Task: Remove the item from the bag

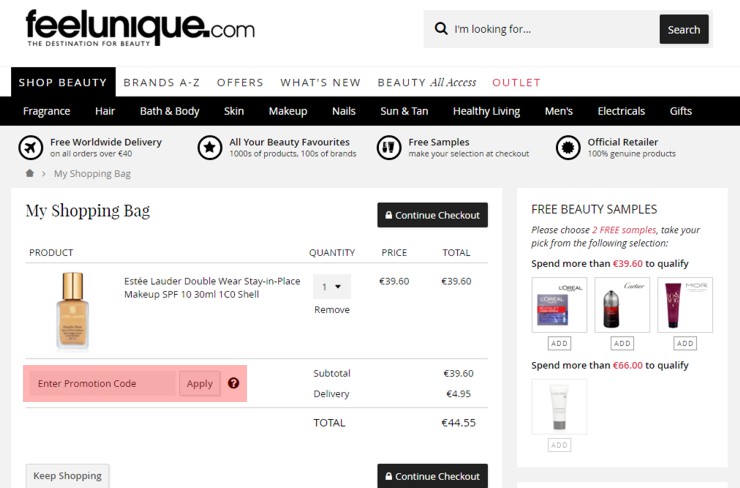Action: 332,310
